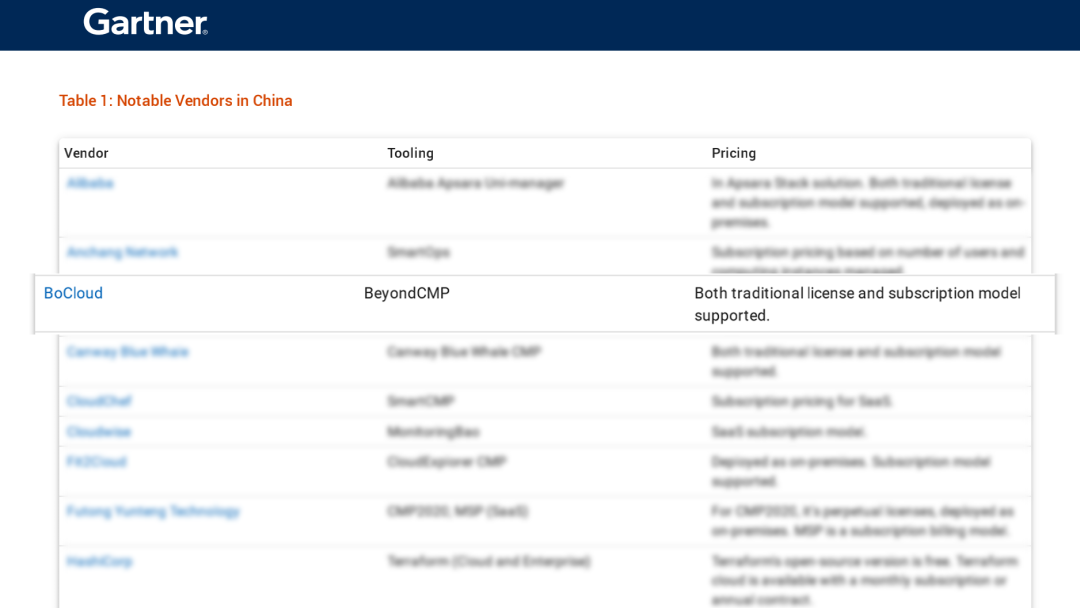Click the Pricing column header

coord(734,153)
